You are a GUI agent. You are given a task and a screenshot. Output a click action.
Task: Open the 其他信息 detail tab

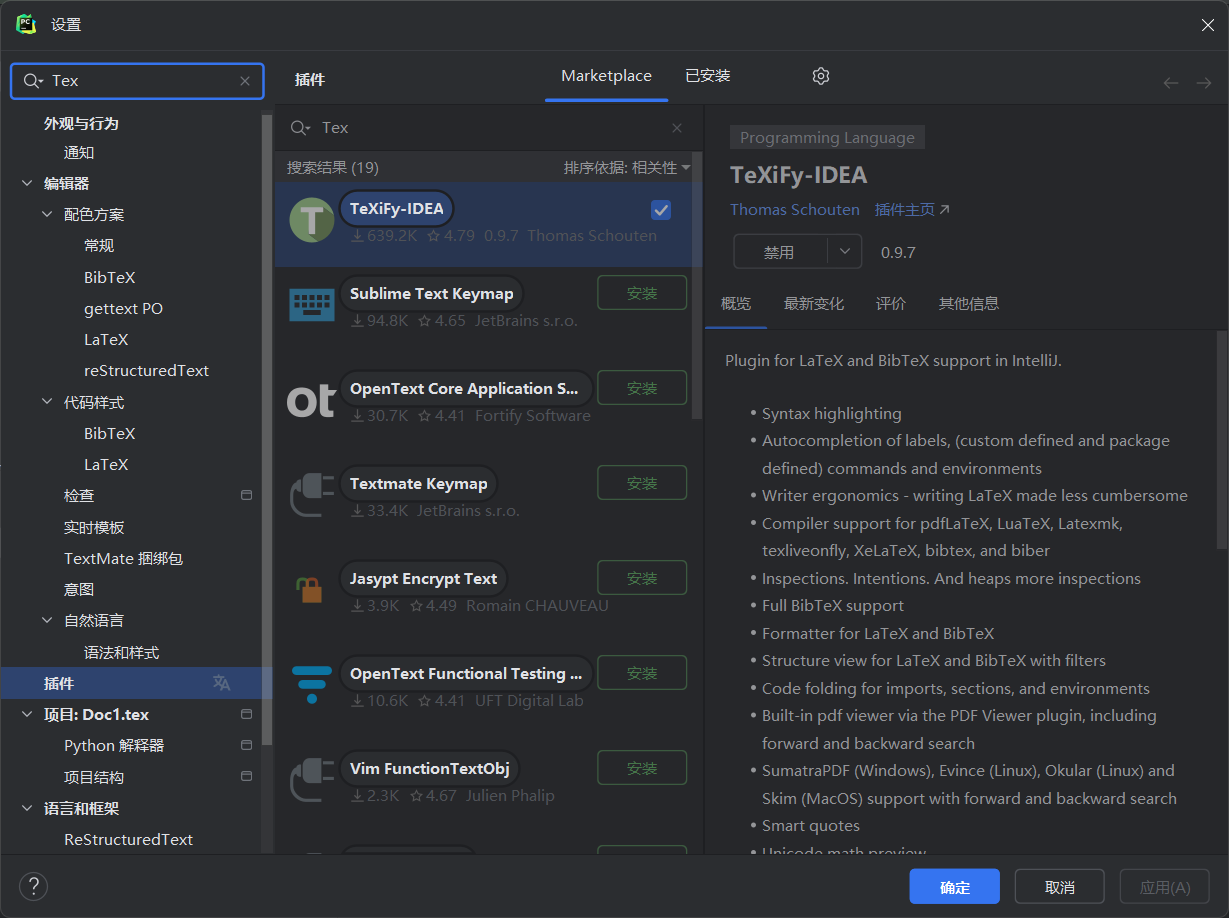click(968, 303)
